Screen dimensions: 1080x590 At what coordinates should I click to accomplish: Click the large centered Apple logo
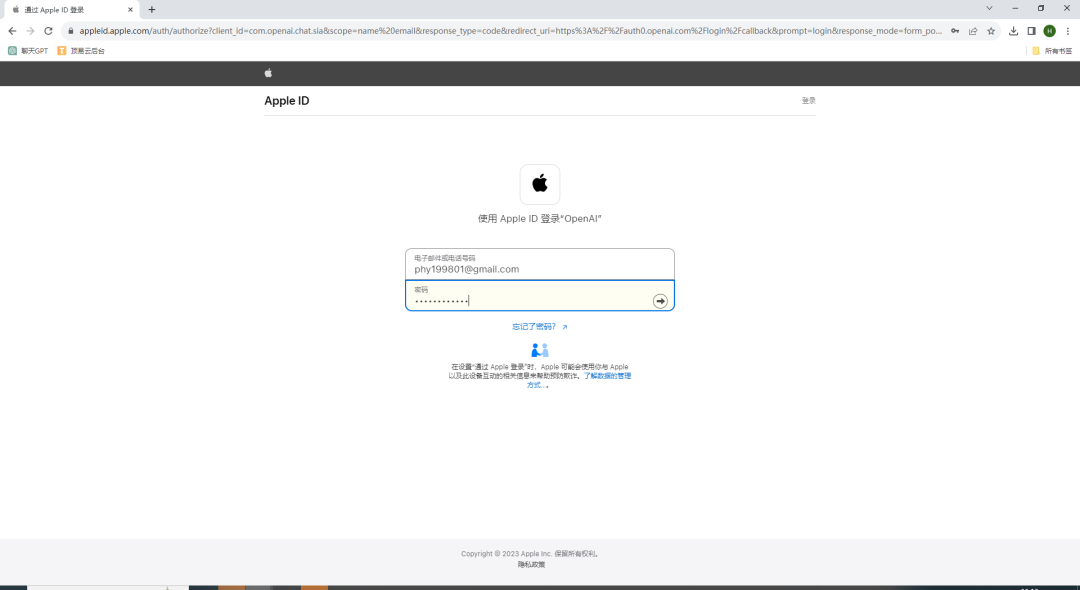(x=540, y=184)
